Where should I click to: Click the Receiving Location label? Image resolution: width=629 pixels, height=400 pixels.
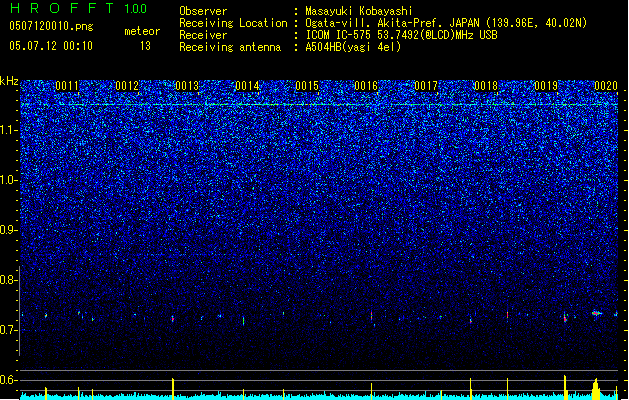point(233,23)
